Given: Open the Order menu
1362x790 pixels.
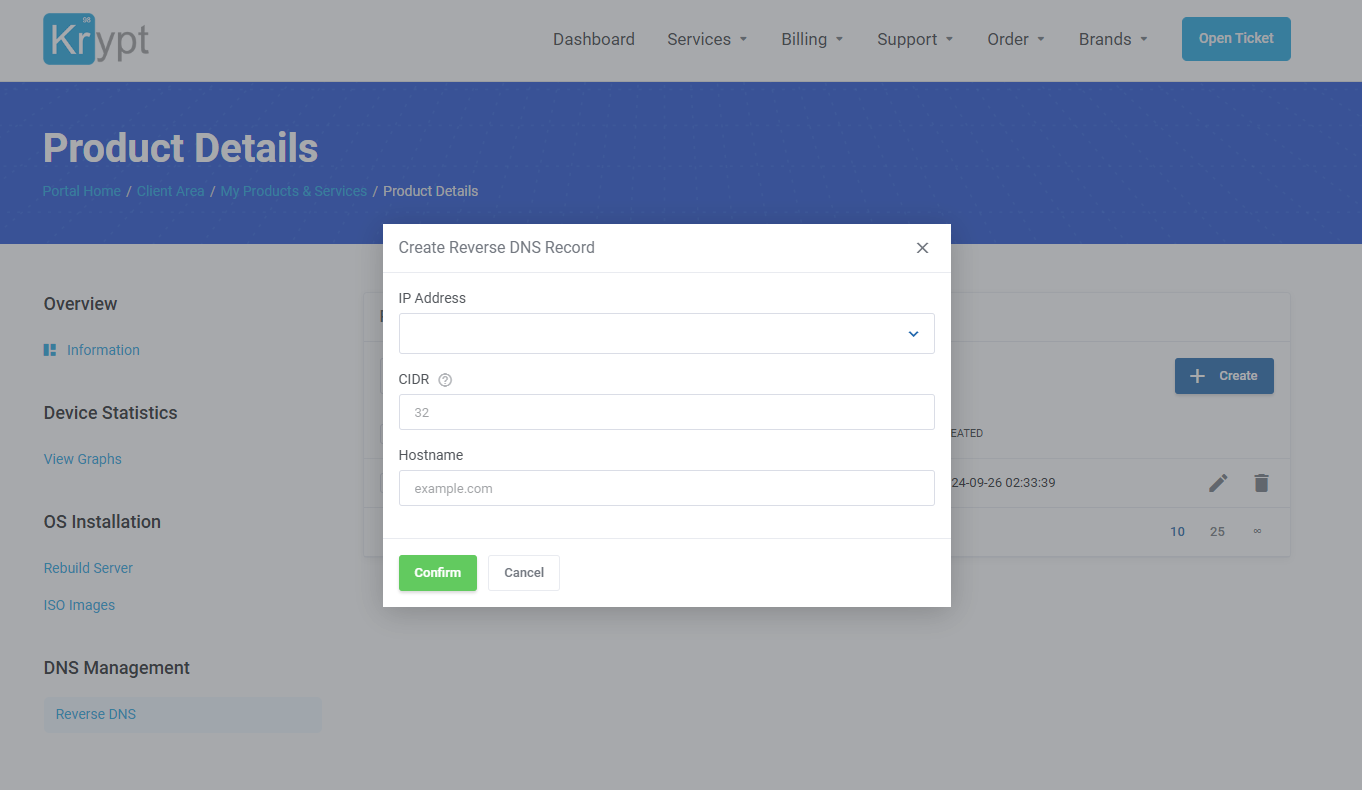Looking at the screenshot, I should [1015, 39].
